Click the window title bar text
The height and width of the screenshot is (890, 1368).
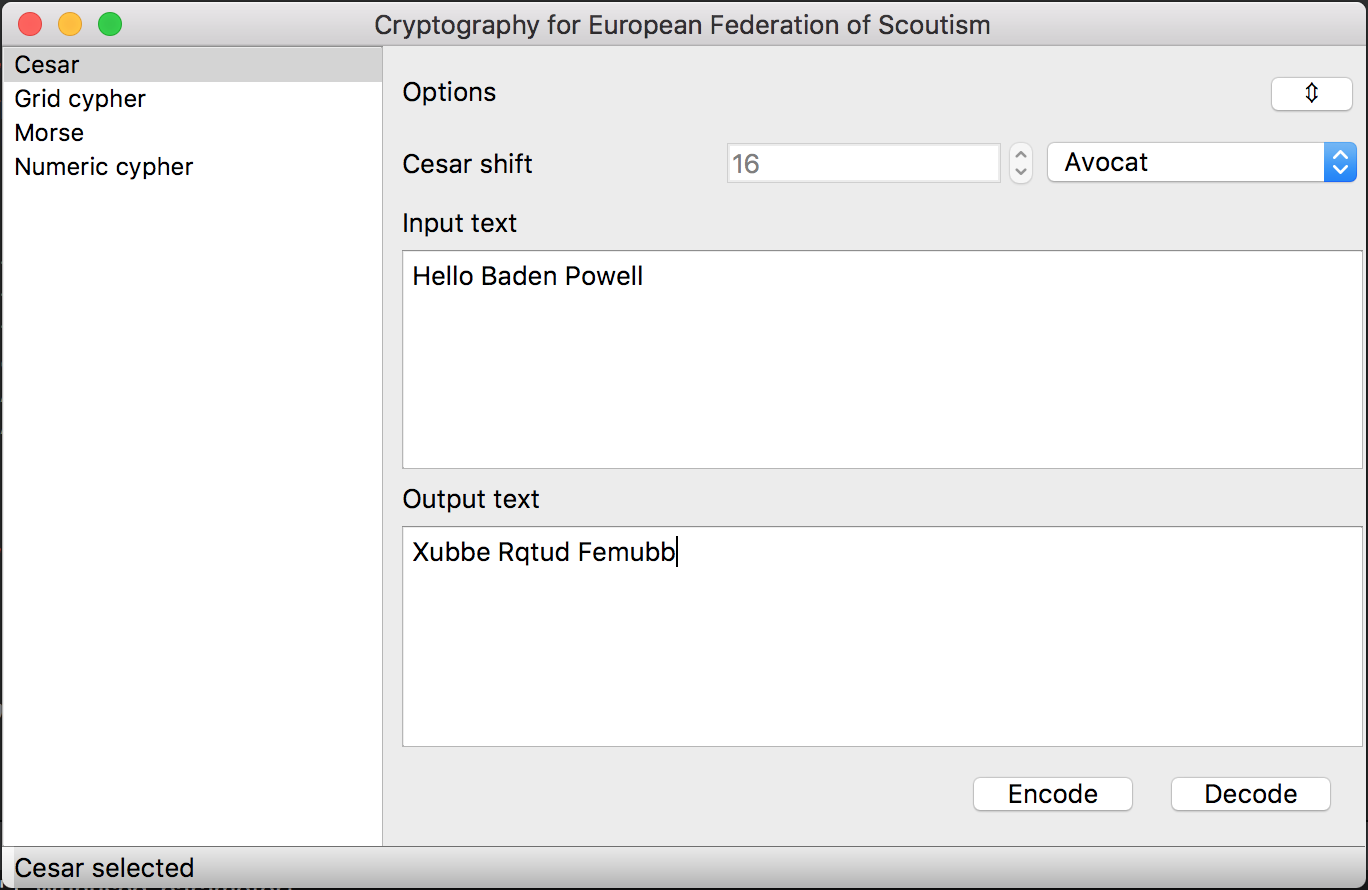coord(682,25)
